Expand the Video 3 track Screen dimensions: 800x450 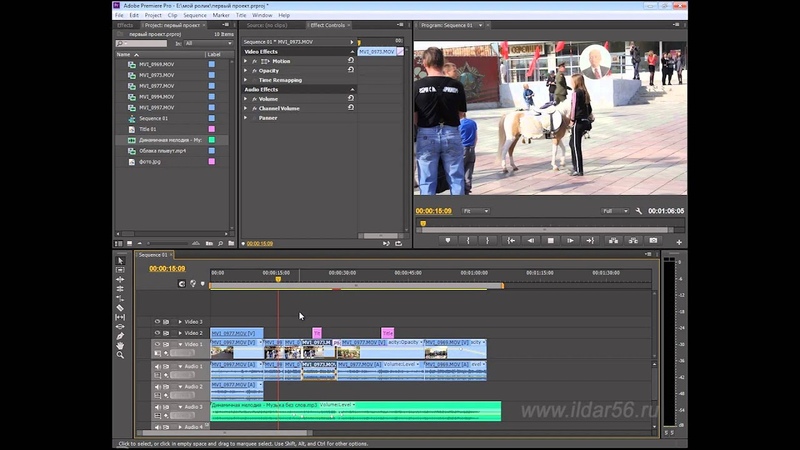point(180,322)
